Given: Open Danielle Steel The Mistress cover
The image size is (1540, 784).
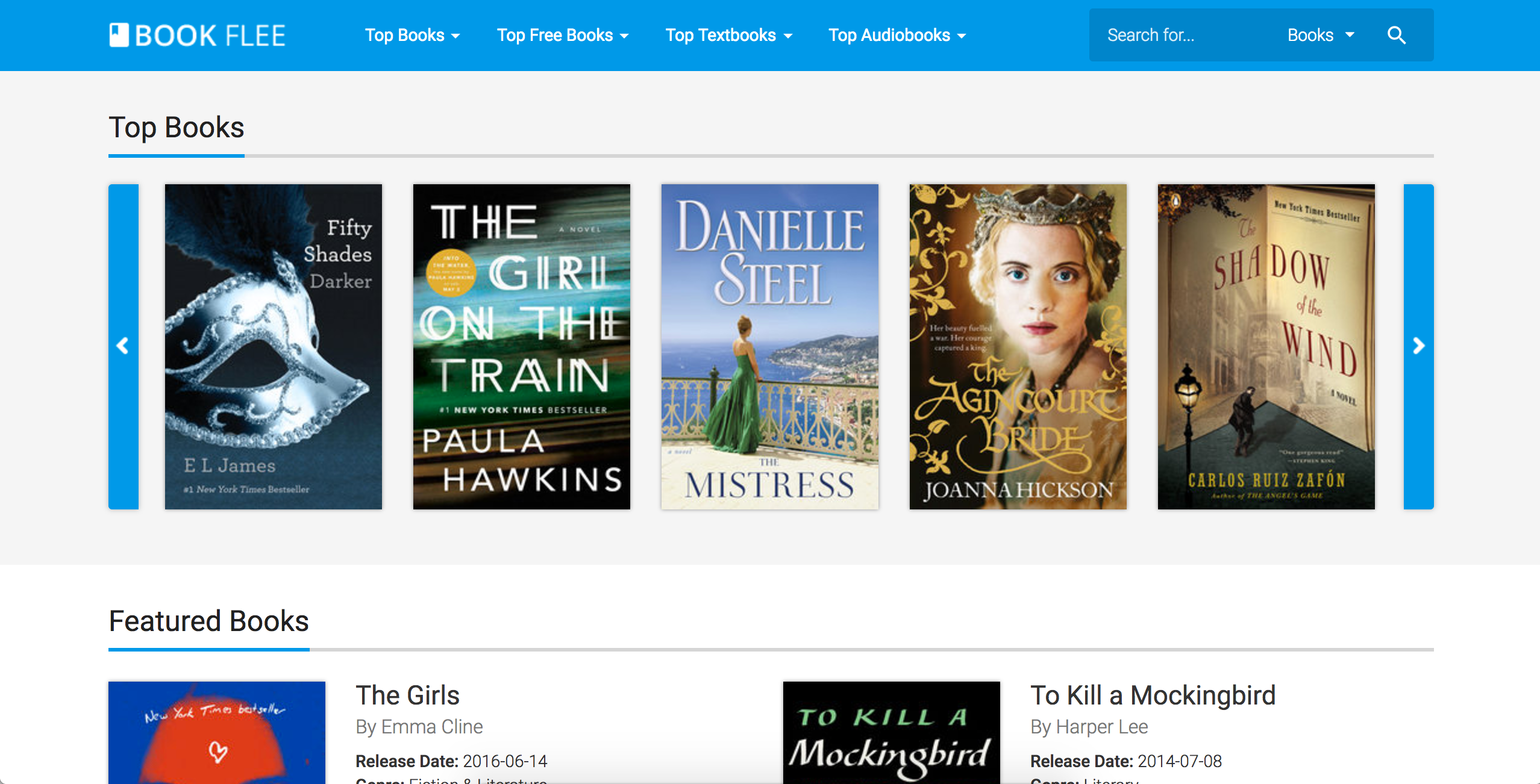Looking at the screenshot, I should (769, 346).
